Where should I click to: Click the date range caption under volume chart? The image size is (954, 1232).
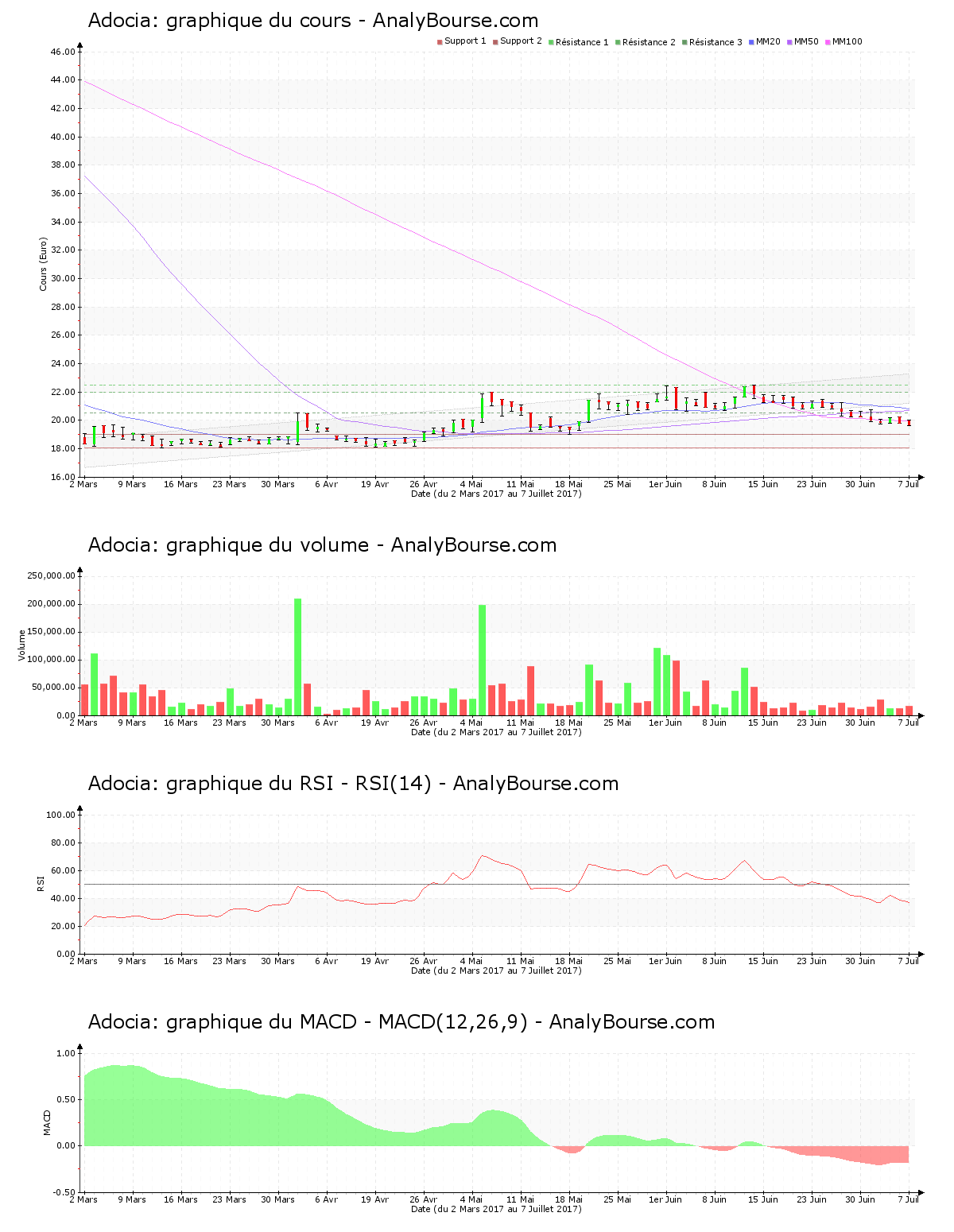(x=496, y=732)
